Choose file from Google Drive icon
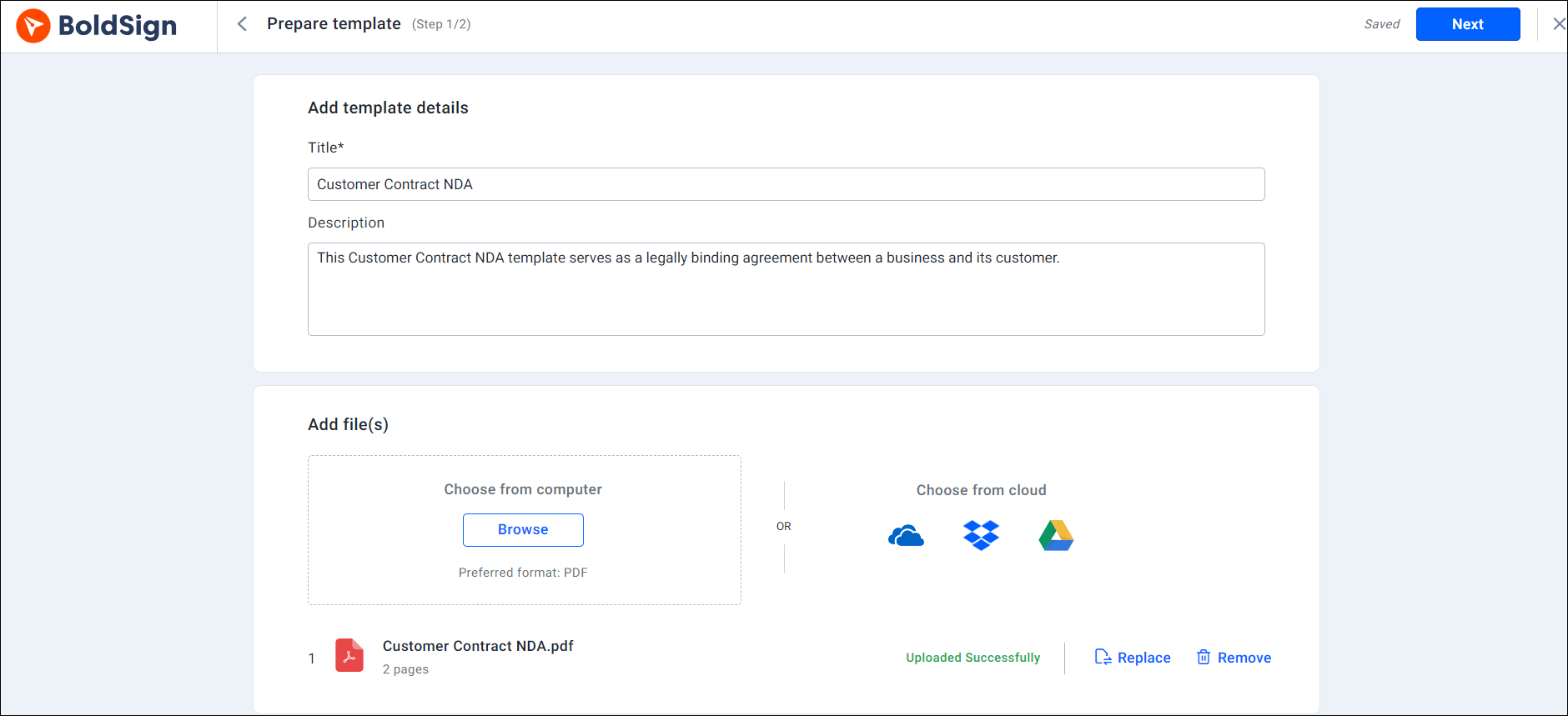The image size is (1568, 716). click(1056, 535)
